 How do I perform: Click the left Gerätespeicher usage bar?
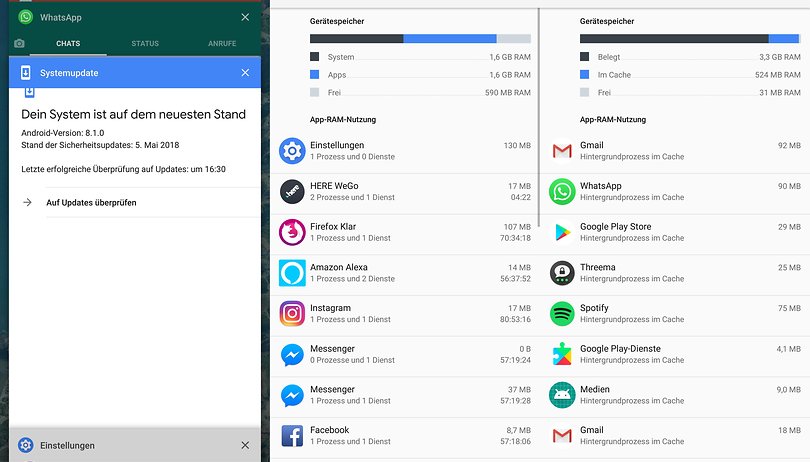click(421, 38)
